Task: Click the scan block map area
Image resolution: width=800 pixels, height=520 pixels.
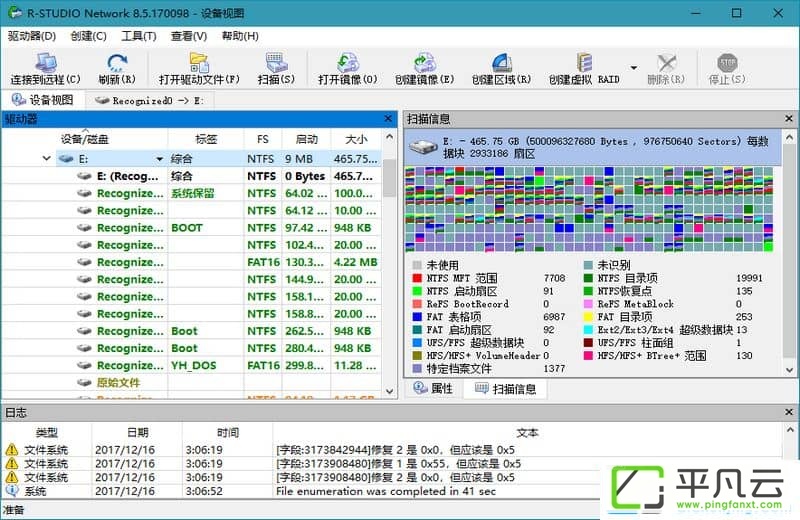Action: (x=589, y=209)
